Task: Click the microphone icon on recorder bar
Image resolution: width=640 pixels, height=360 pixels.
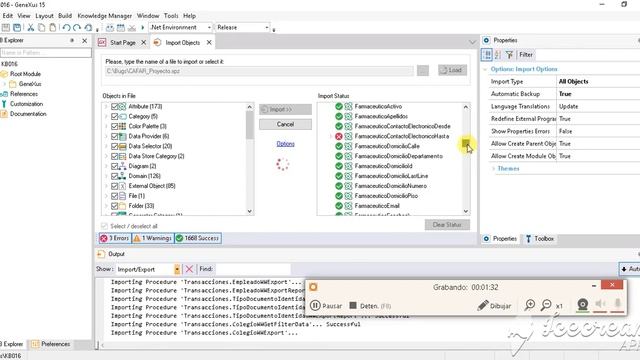Action: (x=618, y=304)
